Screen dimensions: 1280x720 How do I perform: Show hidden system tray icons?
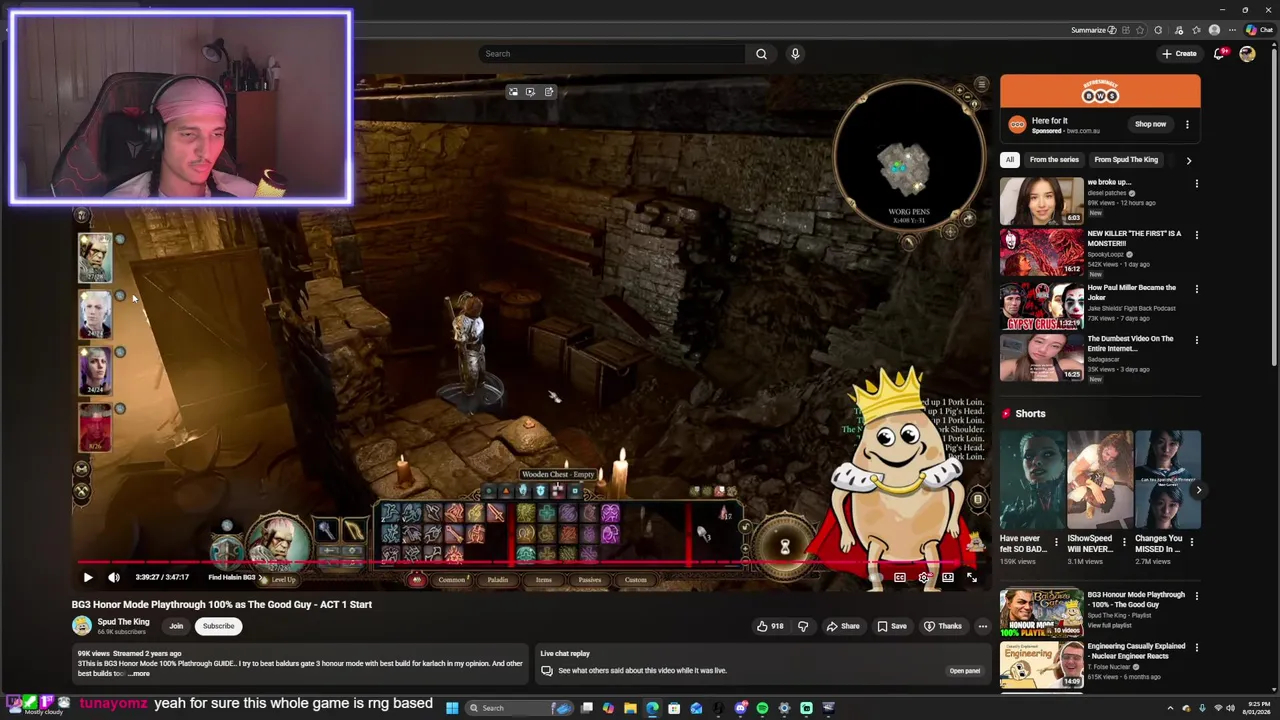1170,708
